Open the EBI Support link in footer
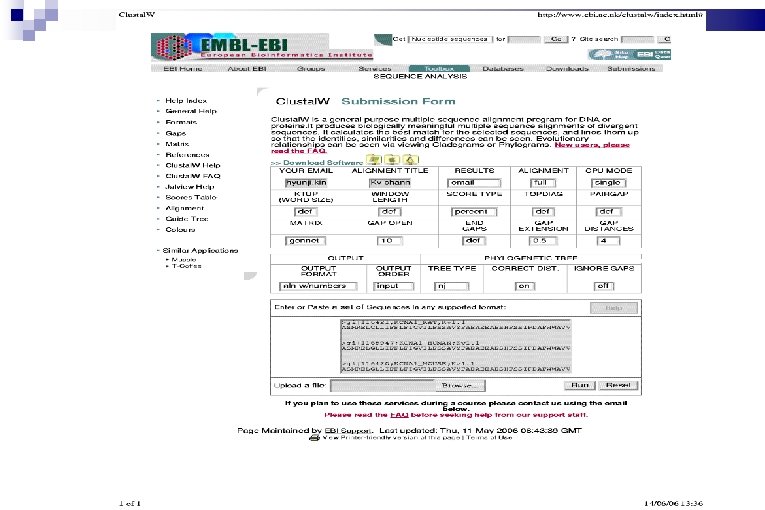 (x=347, y=431)
